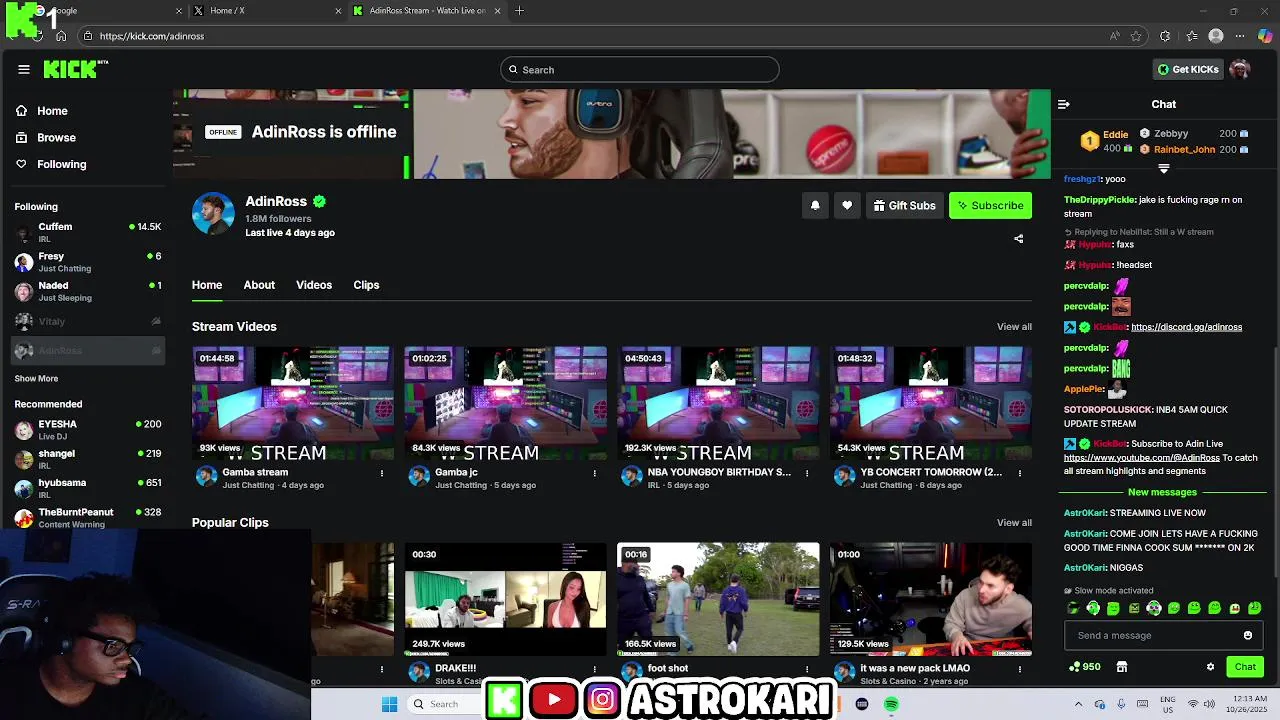Toggle the notification bell for AdinRoss

[x=815, y=205]
